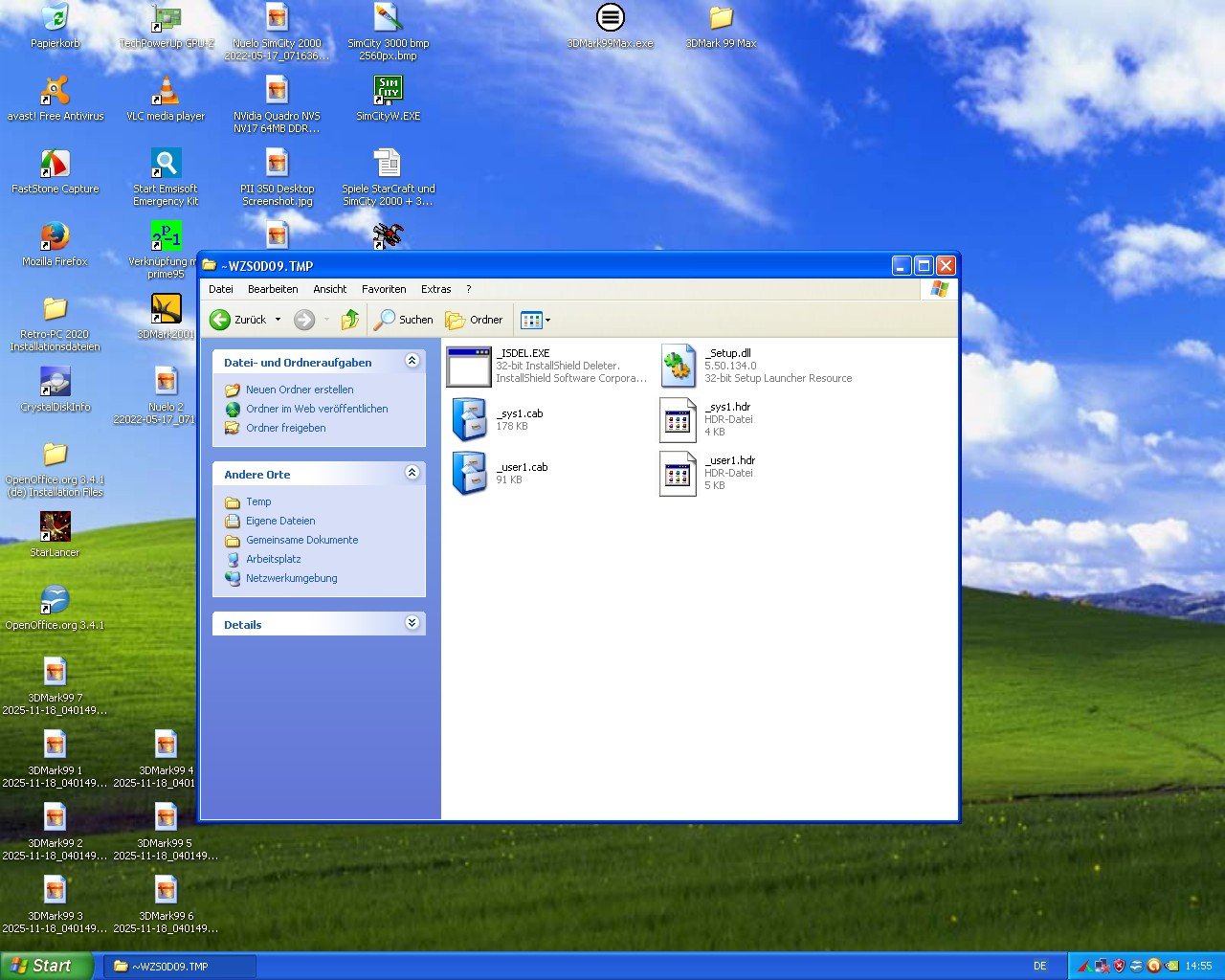Viewport: 1225px width, 980px height.
Task: Open the Favoriten menu
Action: point(384,289)
